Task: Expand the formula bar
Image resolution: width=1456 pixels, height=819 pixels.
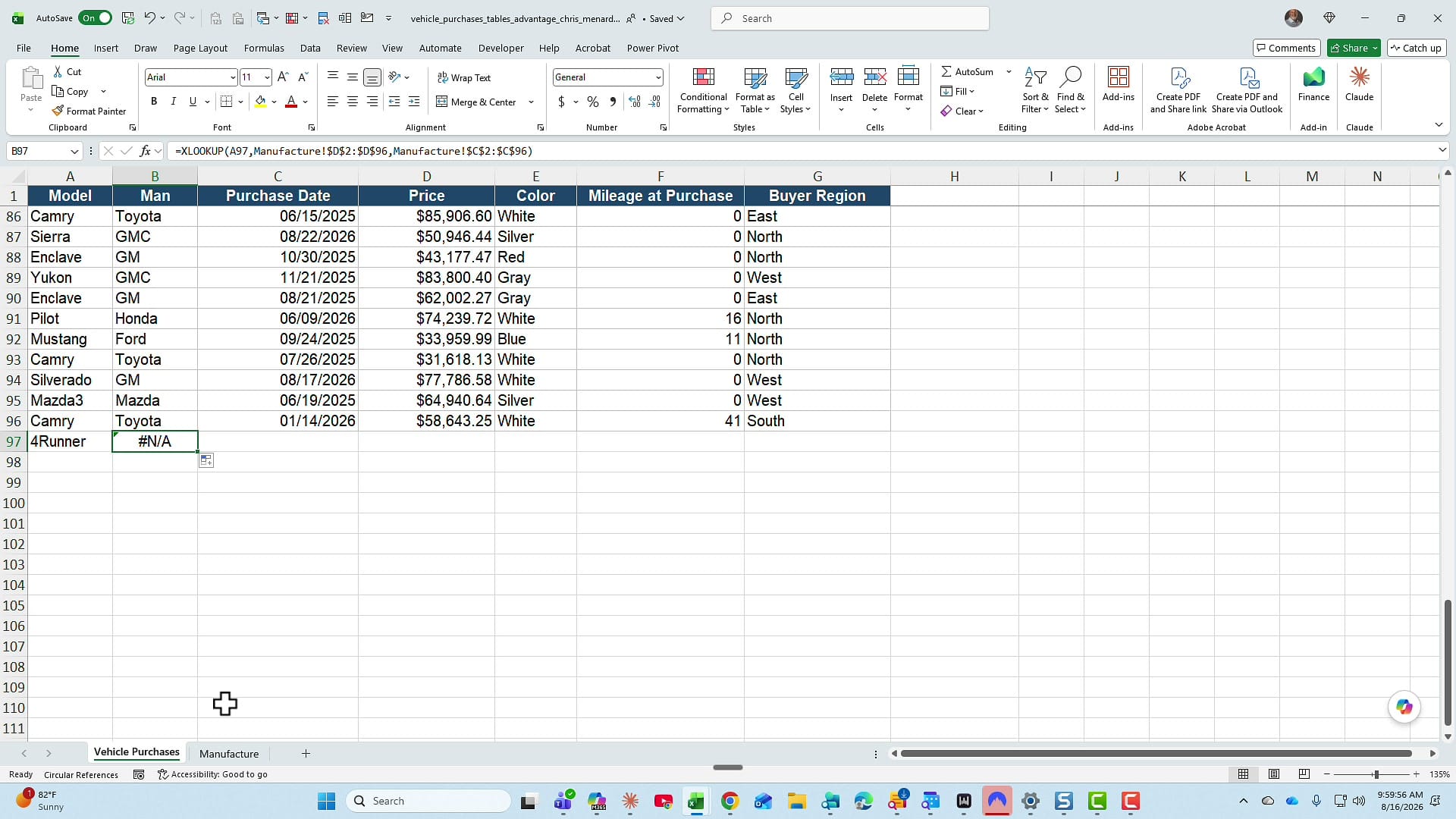Action: pyautogui.click(x=1442, y=150)
